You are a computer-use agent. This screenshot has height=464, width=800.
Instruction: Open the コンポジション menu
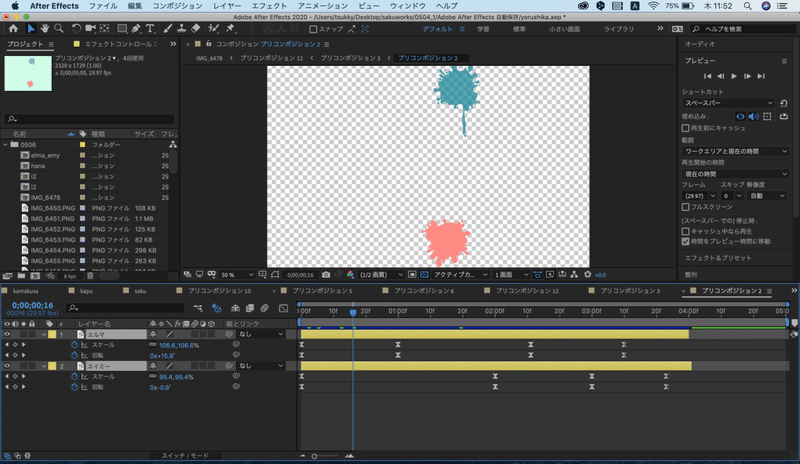point(177,6)
